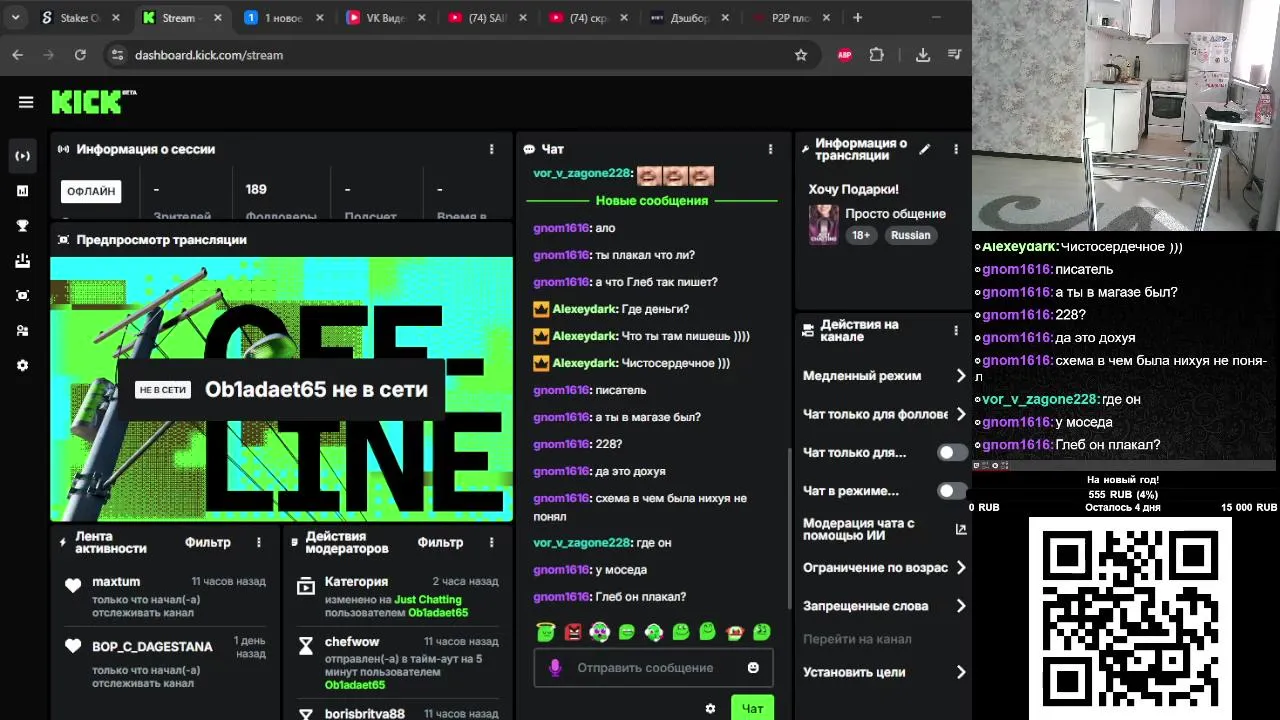This screenshot has height=720, width=1280.
Task: Bookmark this page with the star icon
Action: click(801, 55)
